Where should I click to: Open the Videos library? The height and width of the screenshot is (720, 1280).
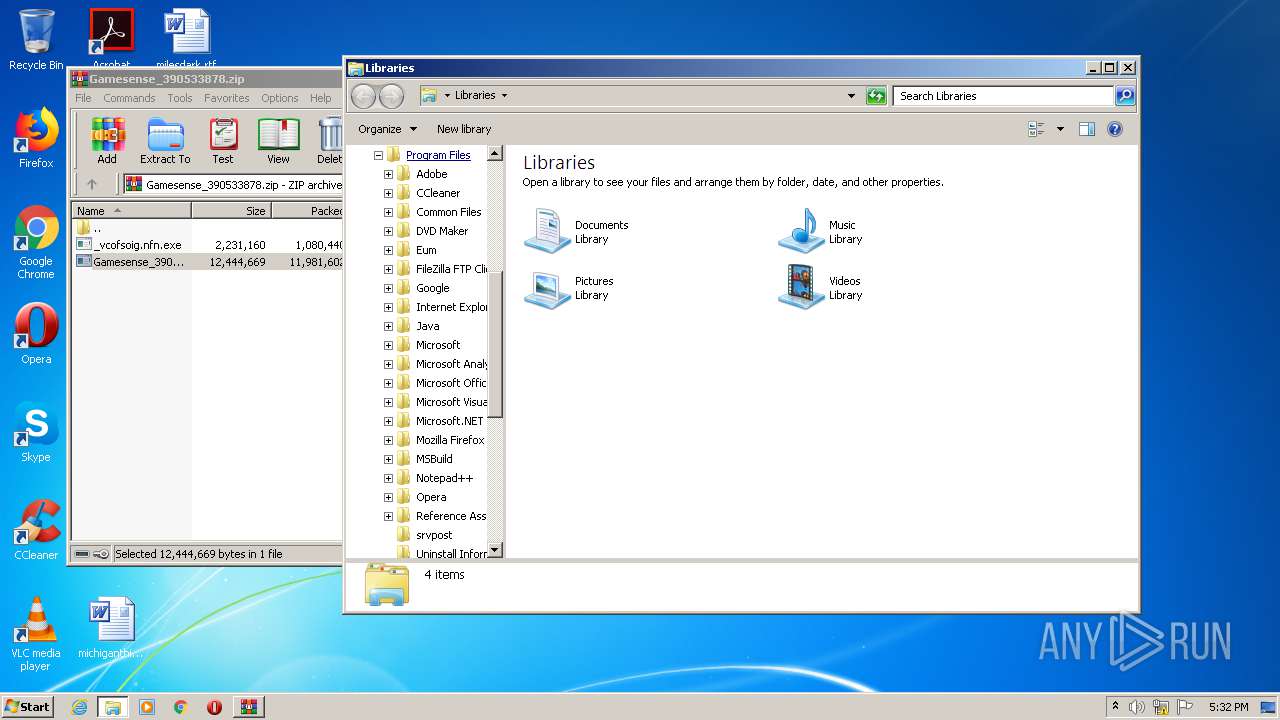[821, 287]
